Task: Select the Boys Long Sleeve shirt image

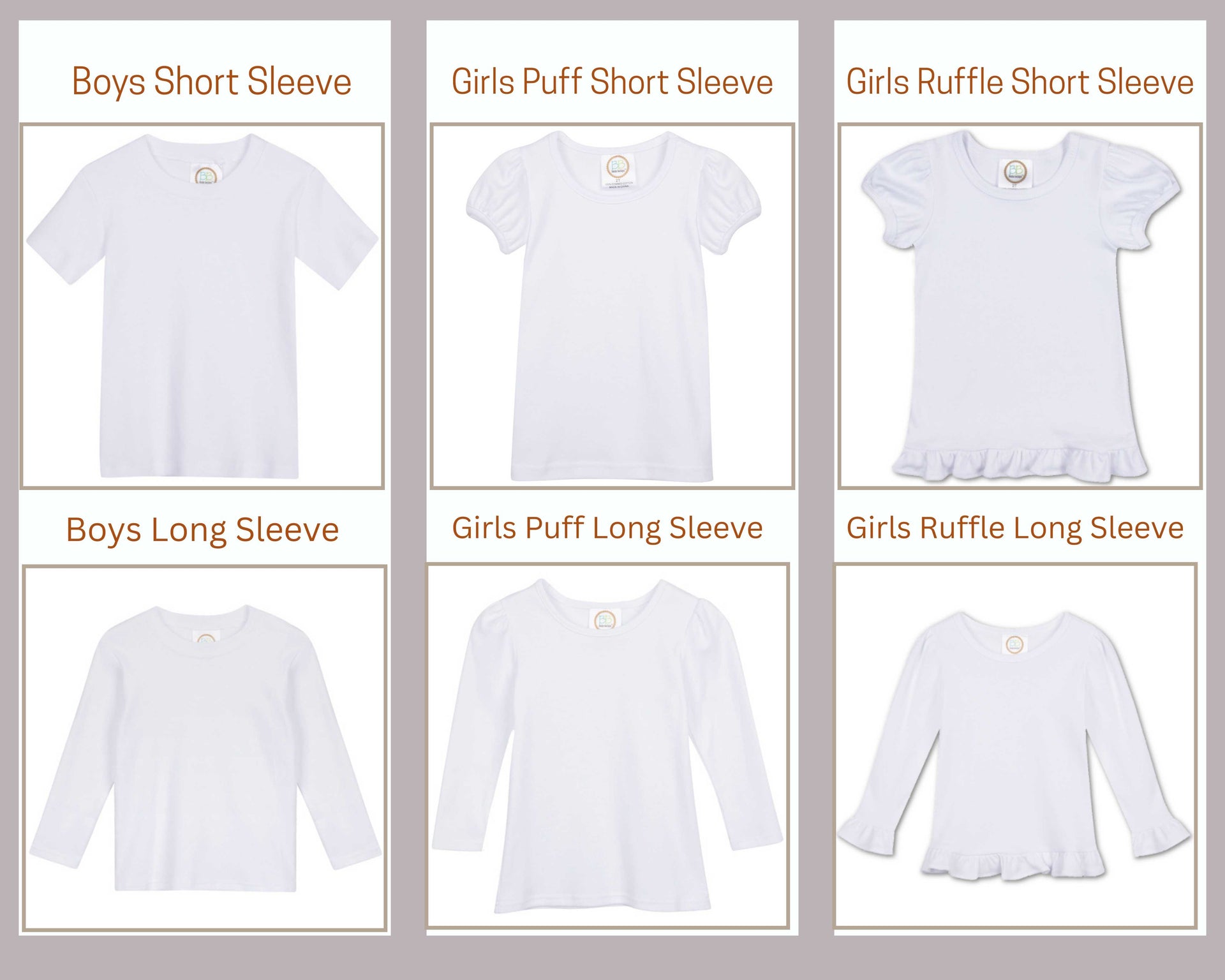Action: pyautogui.click(x=205, y=748)
